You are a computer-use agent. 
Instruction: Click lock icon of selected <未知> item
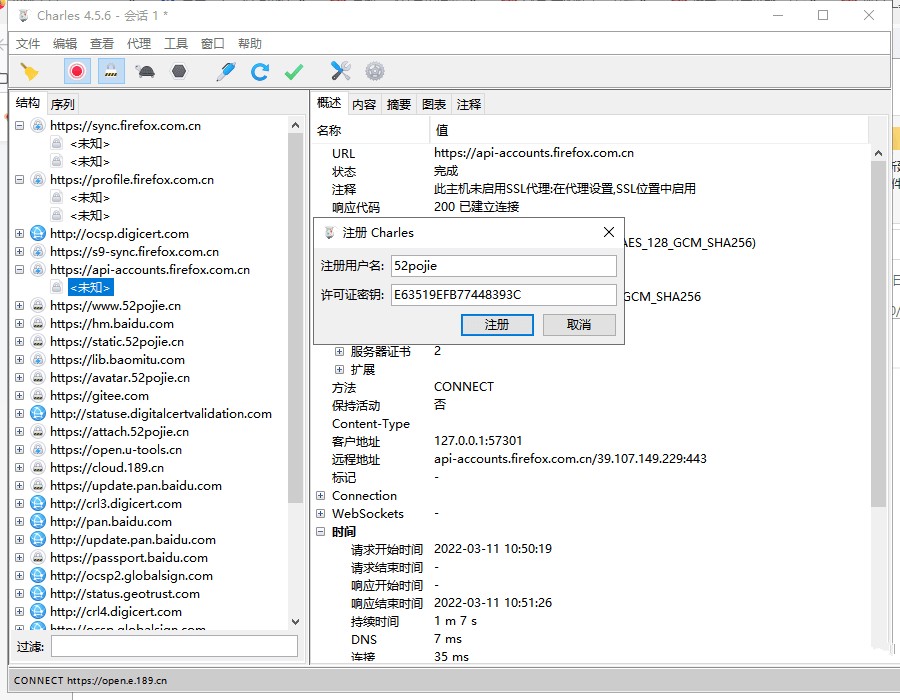(56, 287)
